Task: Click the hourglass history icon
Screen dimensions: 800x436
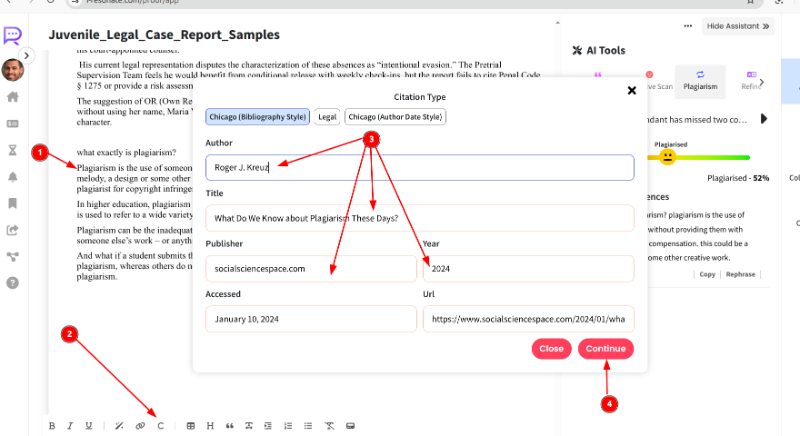Action: [x=12, y=150]
